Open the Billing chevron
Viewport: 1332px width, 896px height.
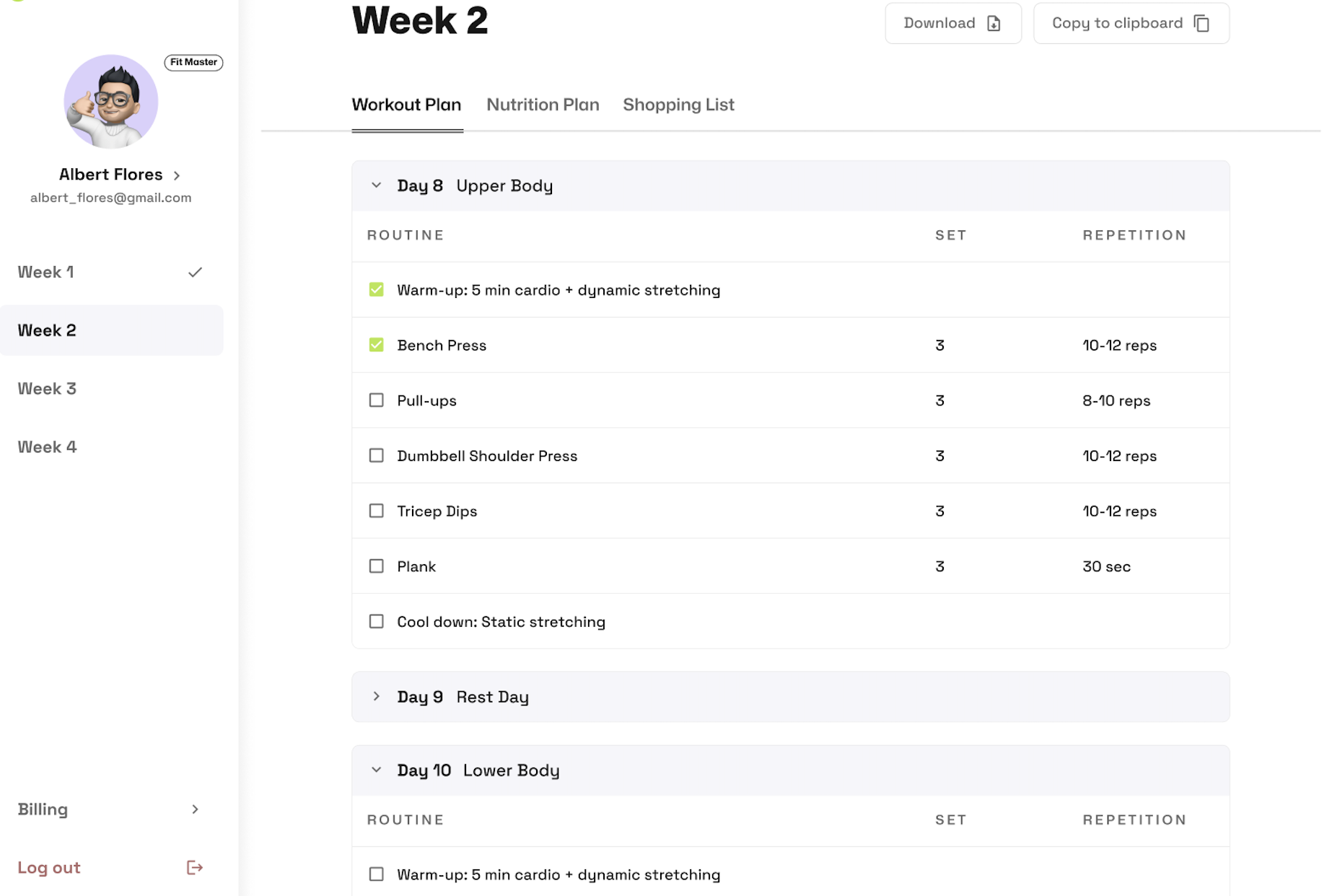point(195,809)
